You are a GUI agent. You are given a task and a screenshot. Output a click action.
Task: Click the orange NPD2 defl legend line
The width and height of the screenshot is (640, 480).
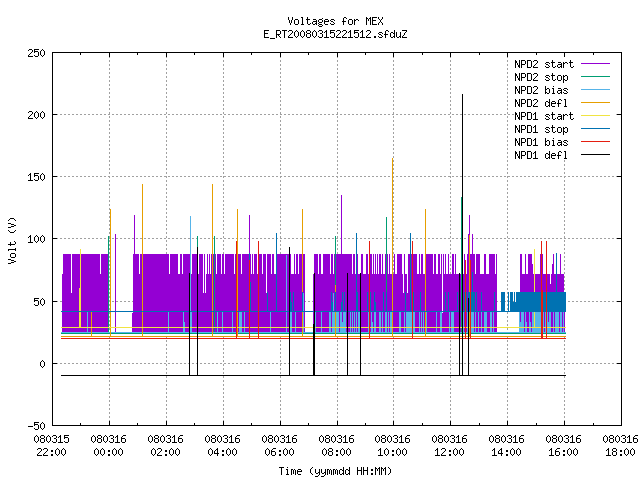596,103
